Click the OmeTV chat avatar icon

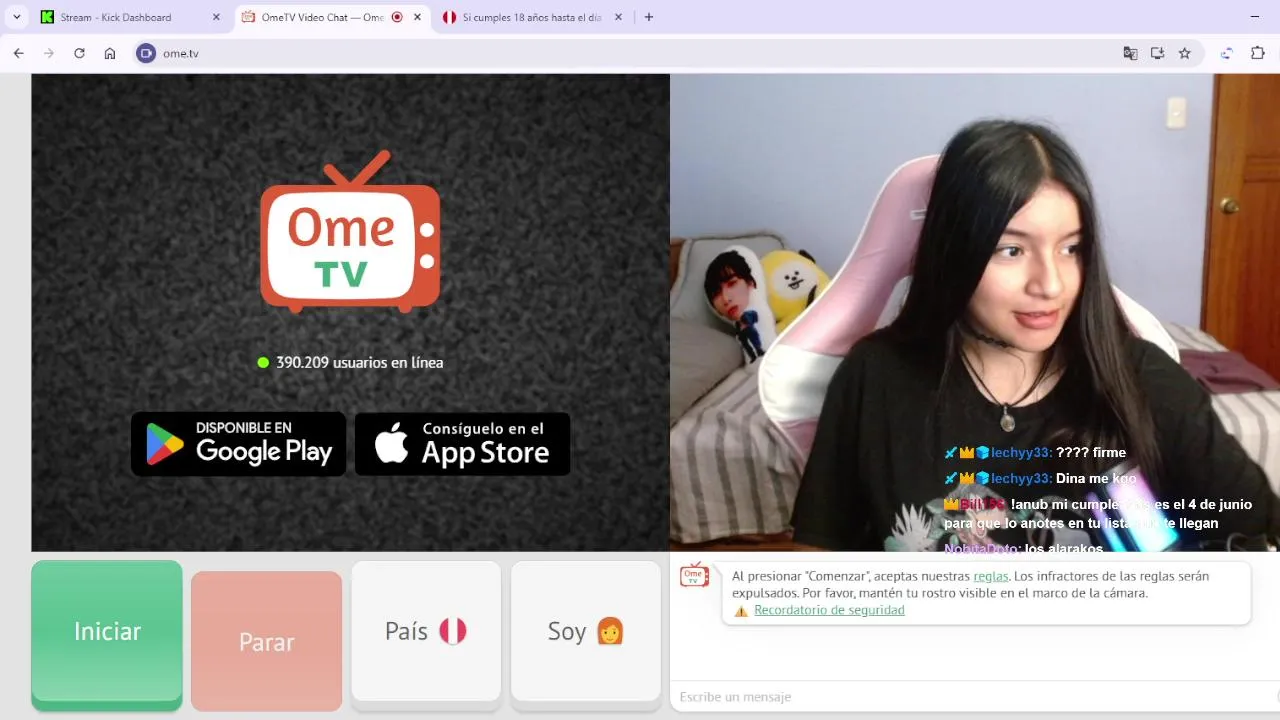[x=694, y=574]
